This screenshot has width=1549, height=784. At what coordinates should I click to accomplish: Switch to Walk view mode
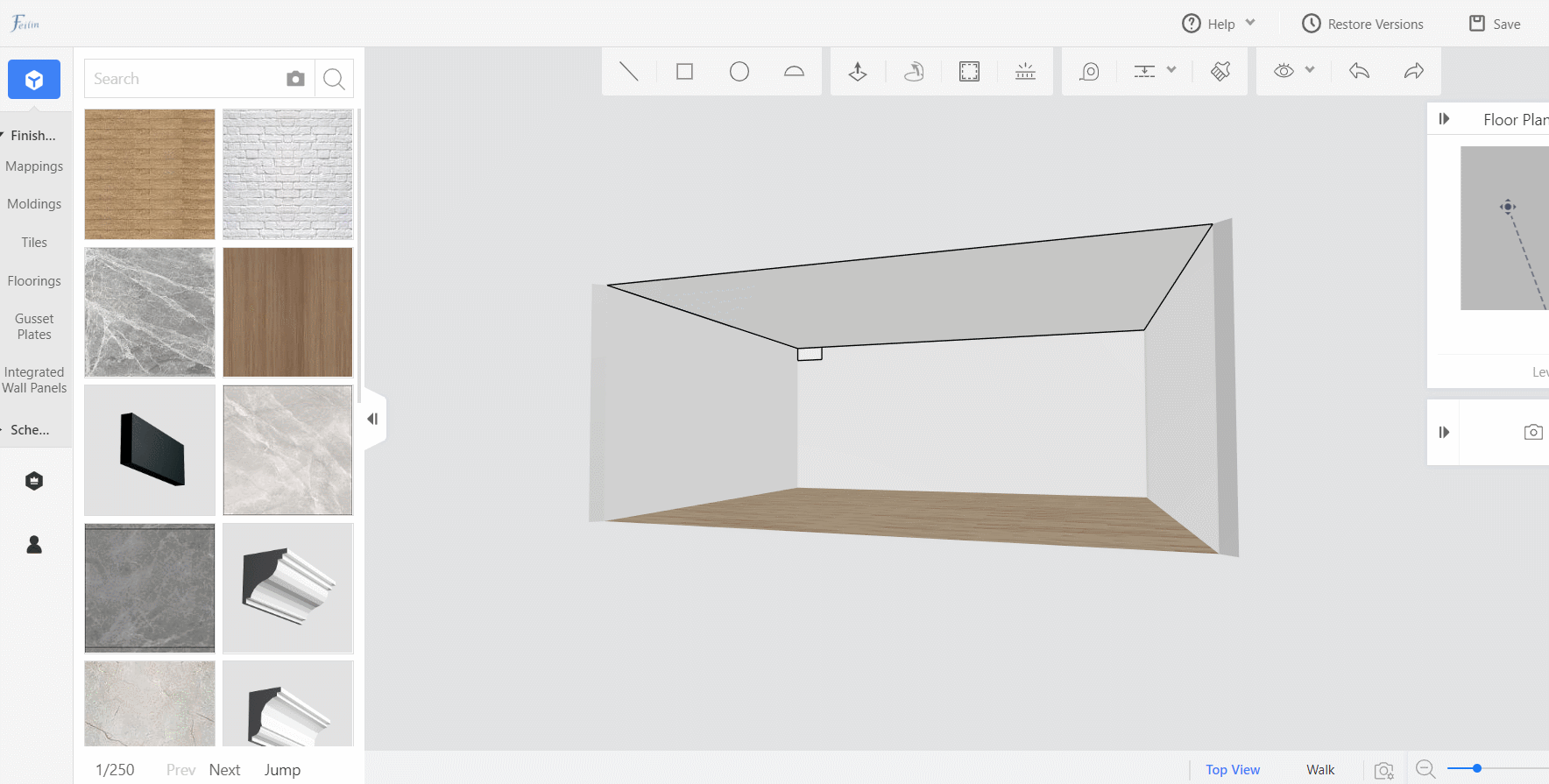pos(1320,770)
